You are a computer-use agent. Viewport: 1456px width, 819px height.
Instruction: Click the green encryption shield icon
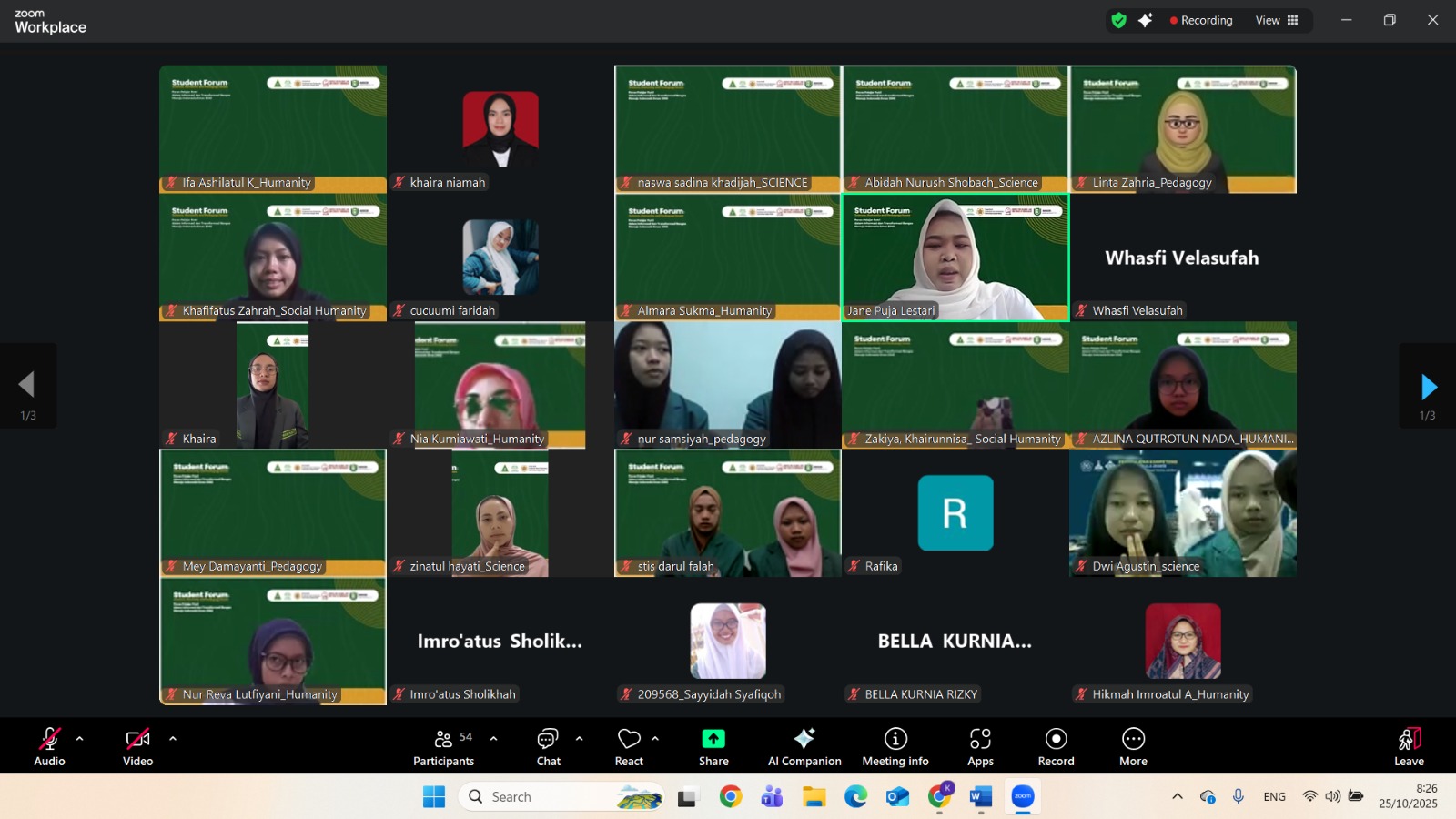1119,20
